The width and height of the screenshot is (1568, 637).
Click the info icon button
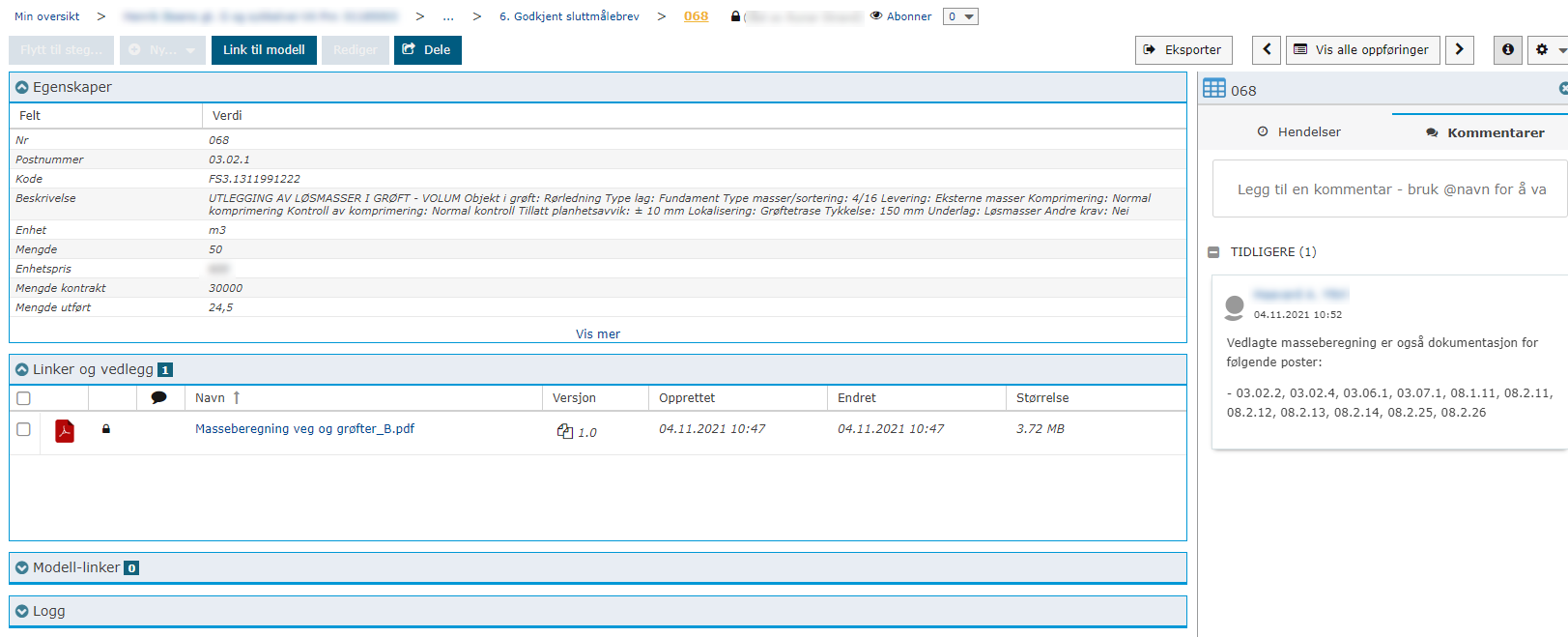[x=1507, y=50]
